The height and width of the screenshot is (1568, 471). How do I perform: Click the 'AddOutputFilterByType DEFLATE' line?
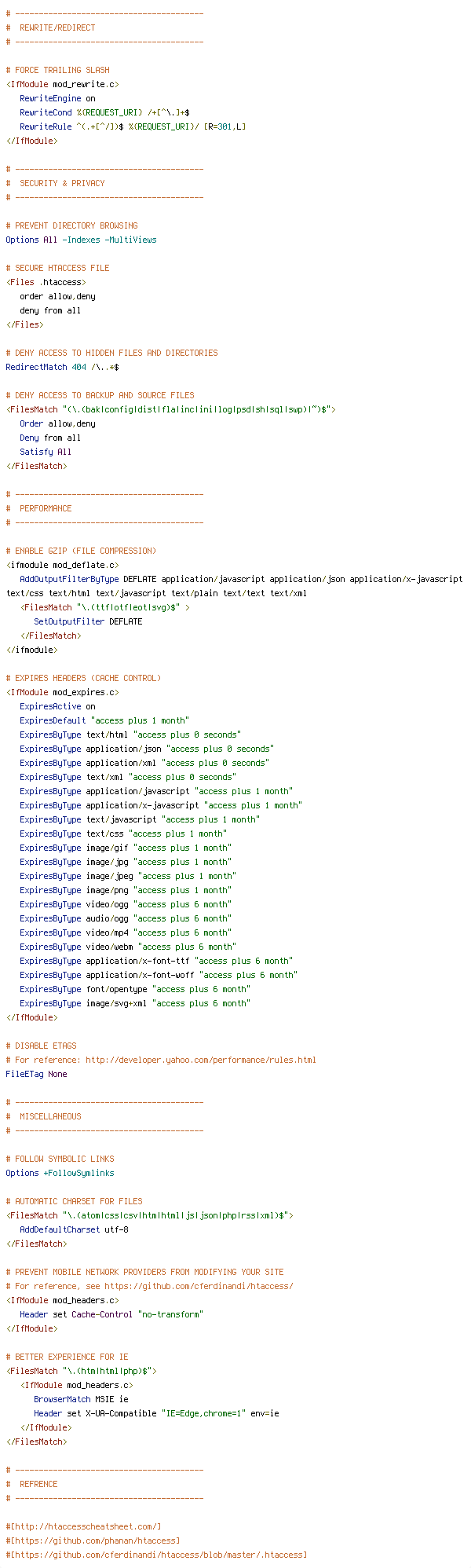point(234,586)
